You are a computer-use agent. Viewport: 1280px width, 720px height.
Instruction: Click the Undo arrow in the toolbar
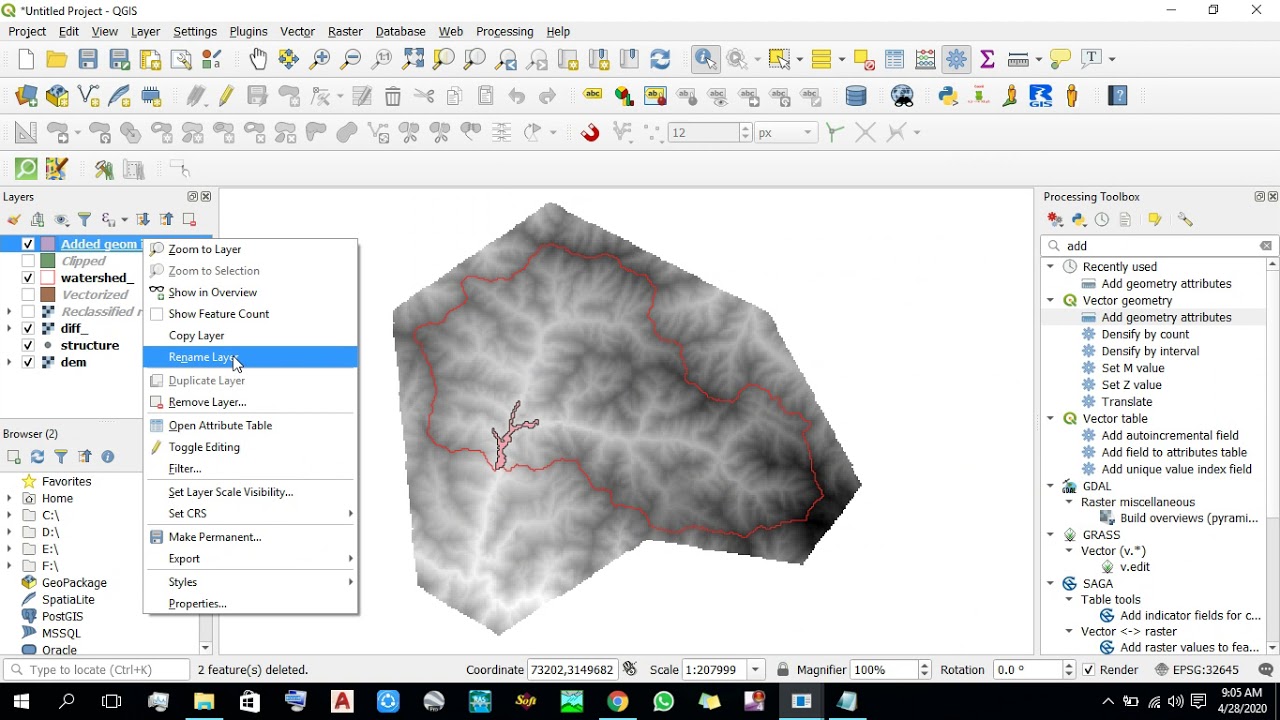click(516, 96)
